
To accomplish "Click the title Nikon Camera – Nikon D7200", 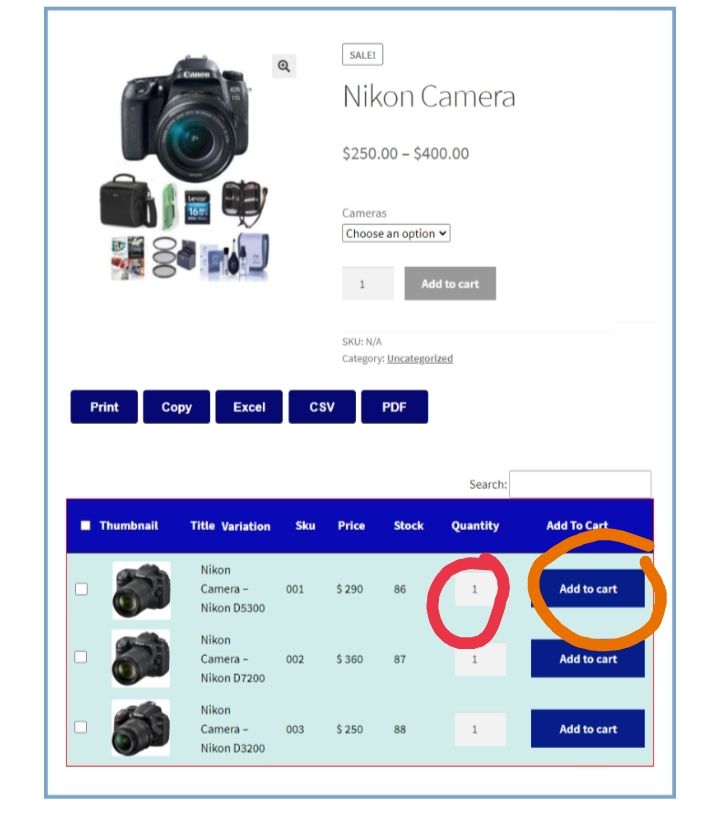I will click(232, 659).
